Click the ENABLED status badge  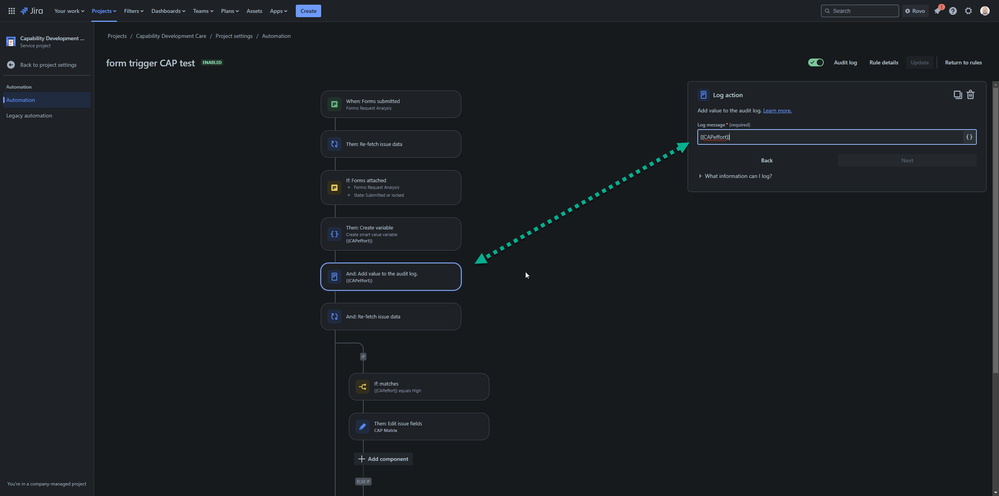tap(212, 62)
